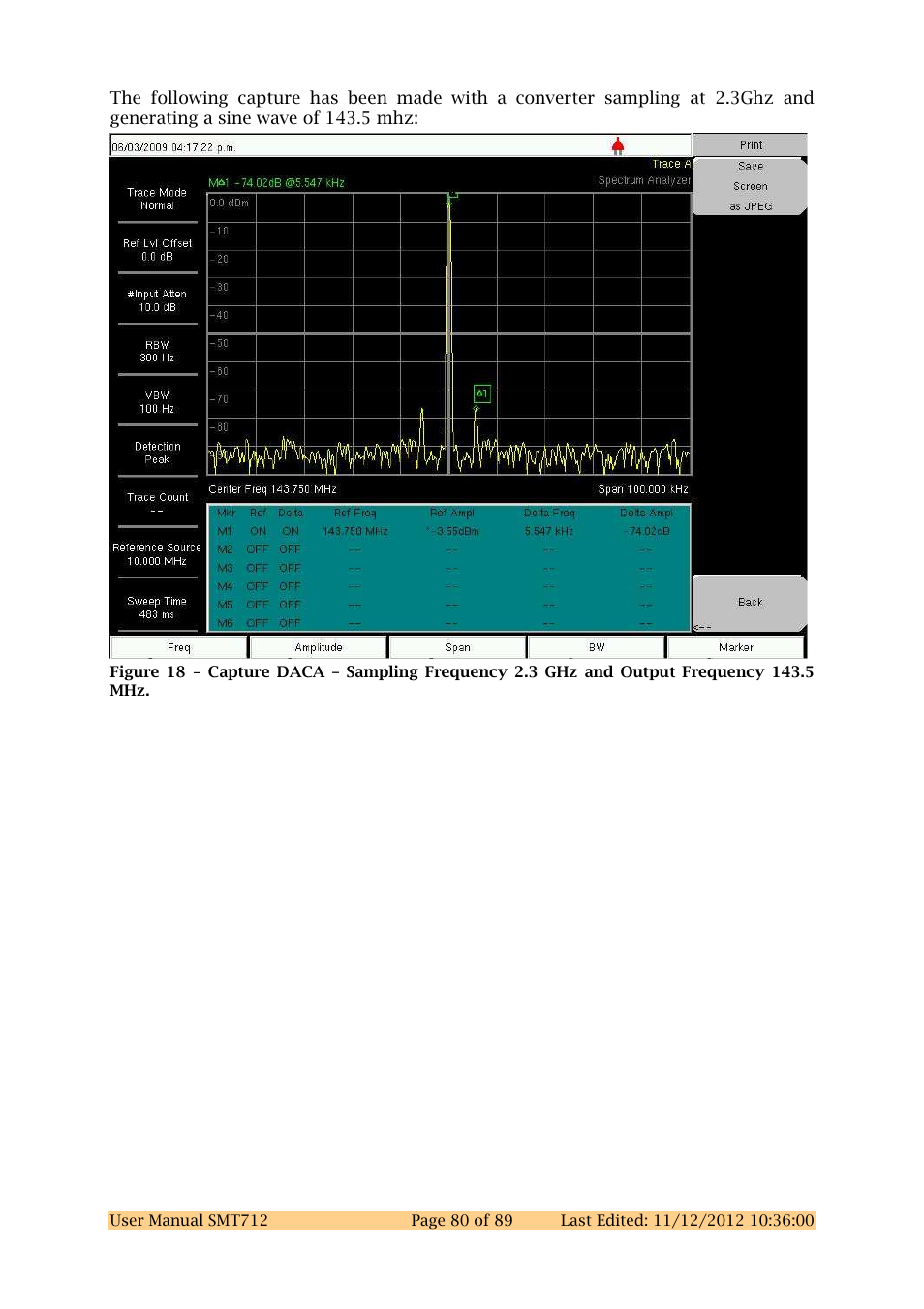Open the Detection Peak setting
Image resolution: width=924 pixels, height=1309 pixels.
pyautogui.click(x=157, y=452)
